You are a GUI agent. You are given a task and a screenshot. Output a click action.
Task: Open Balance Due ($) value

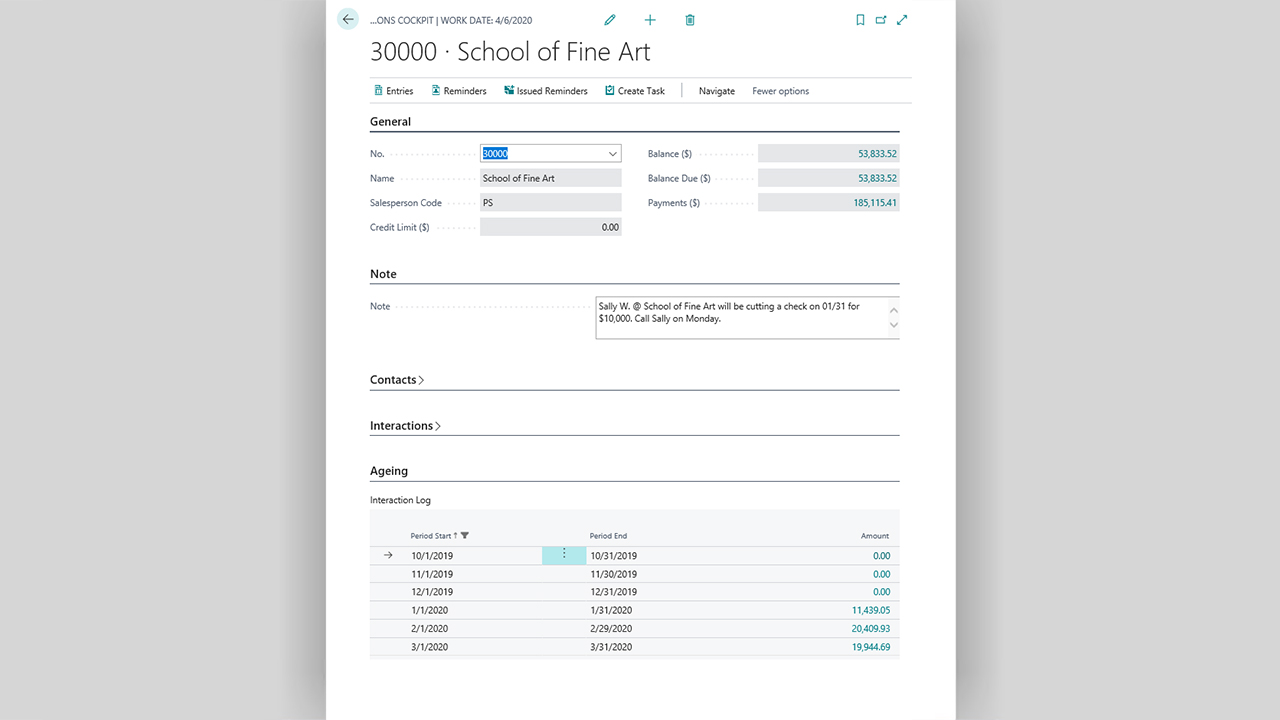click(x=877, y=178)
